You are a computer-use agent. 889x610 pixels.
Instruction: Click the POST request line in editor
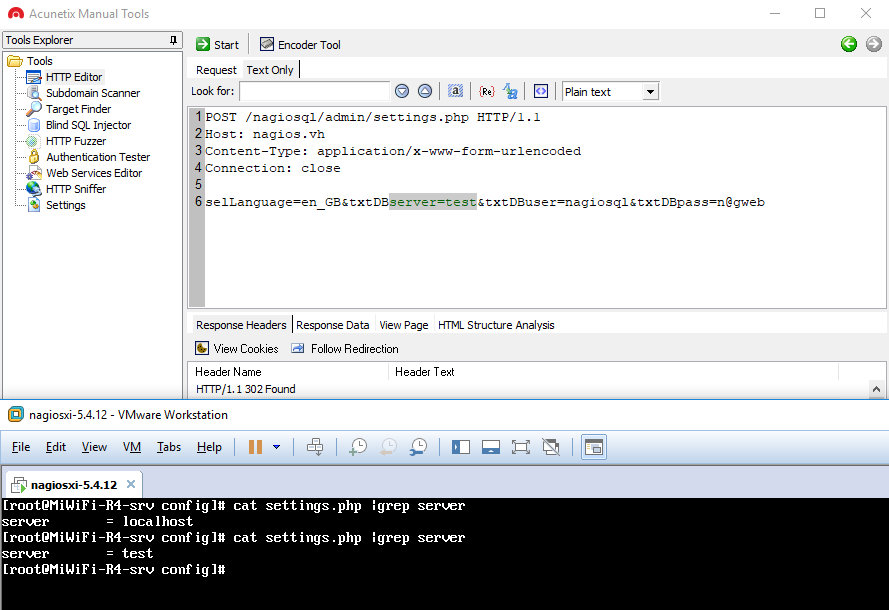(x=372, y=117)
